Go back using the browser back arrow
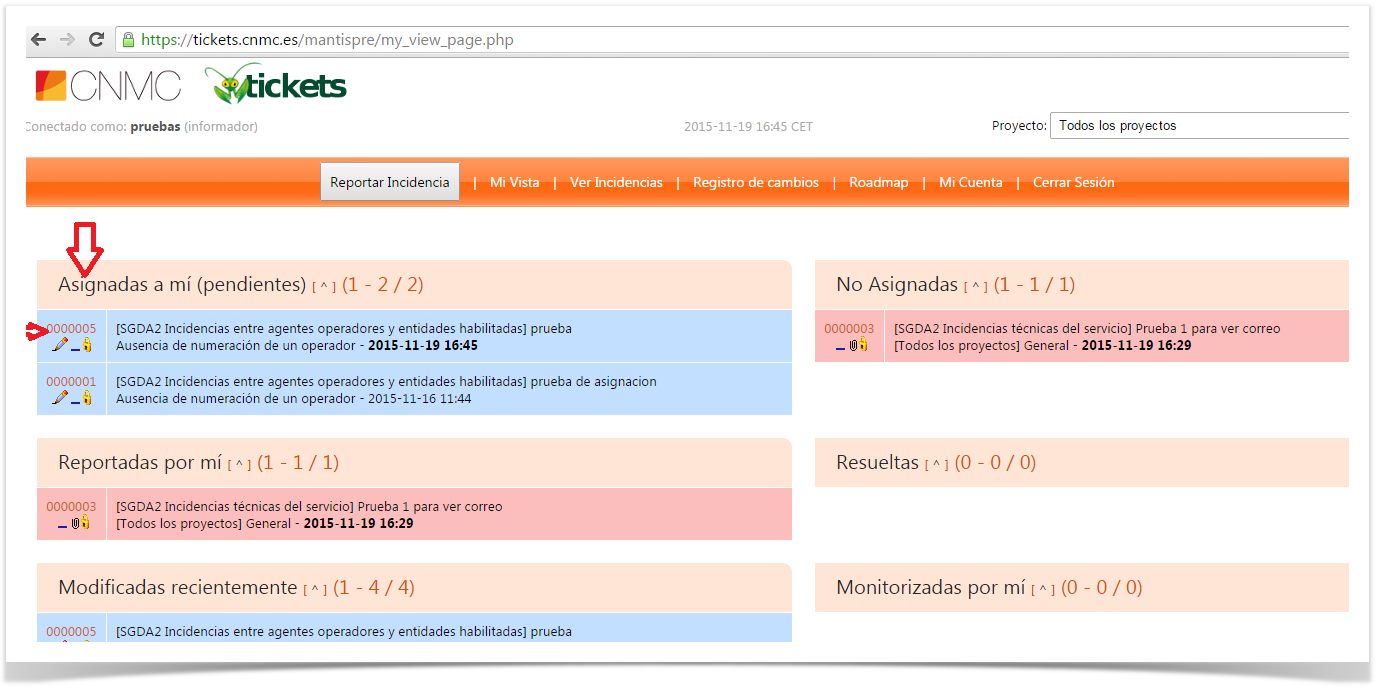Screen dimensions: 1383x691 click(38, 40)
